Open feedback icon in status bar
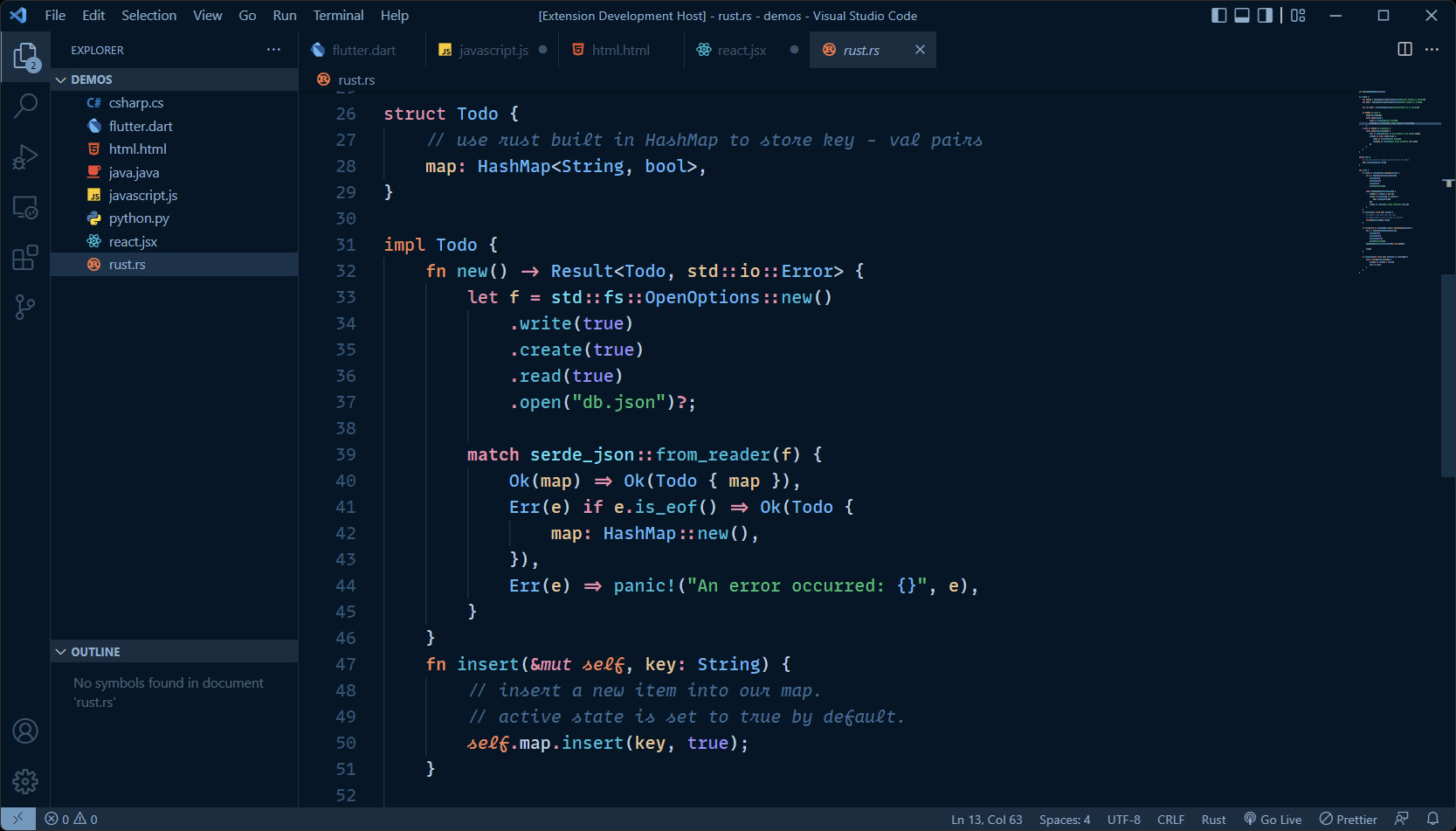The width and height of the screenshot is (1456, 831). click(1402, 819)
